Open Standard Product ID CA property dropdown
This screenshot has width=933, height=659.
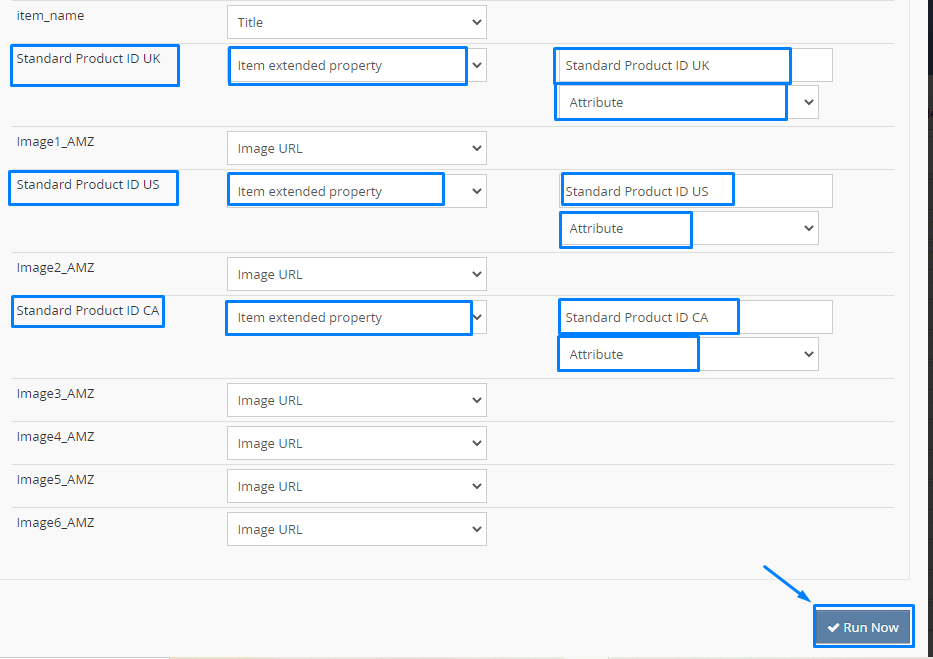pos(356,317)
